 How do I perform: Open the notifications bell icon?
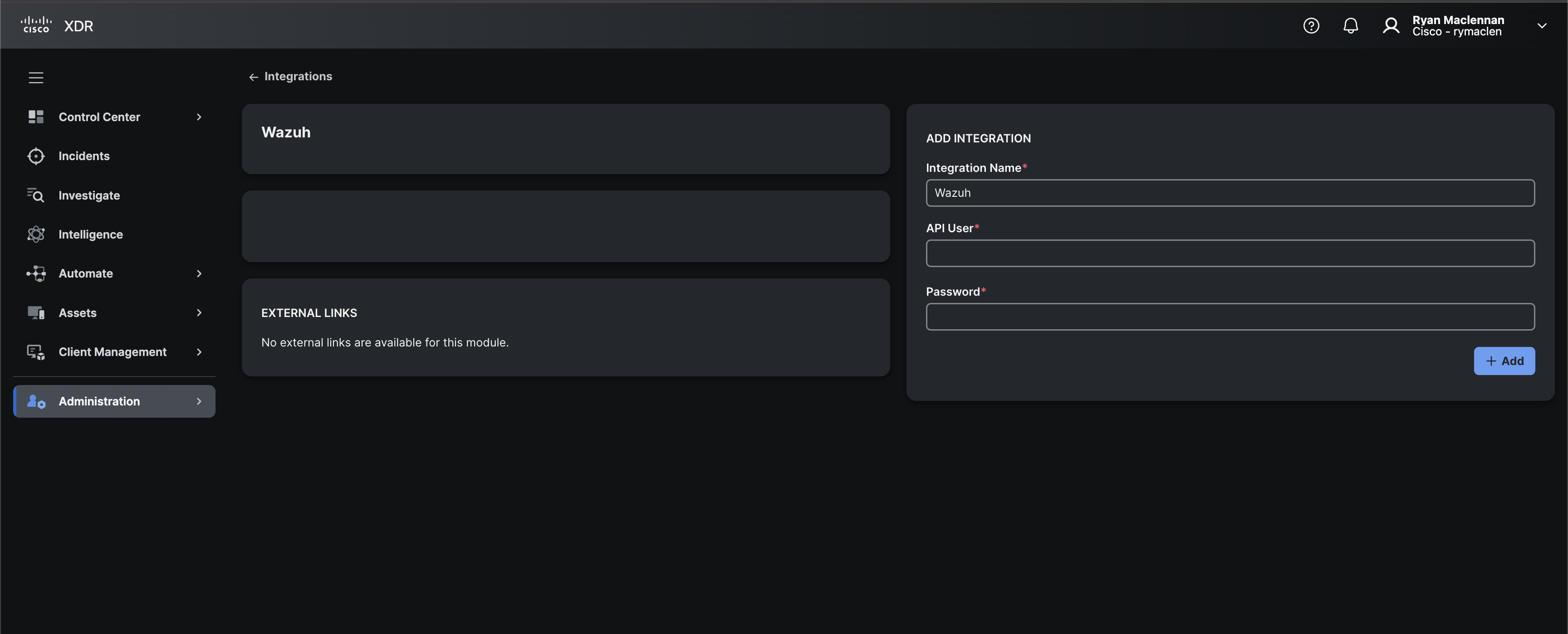1350,25
